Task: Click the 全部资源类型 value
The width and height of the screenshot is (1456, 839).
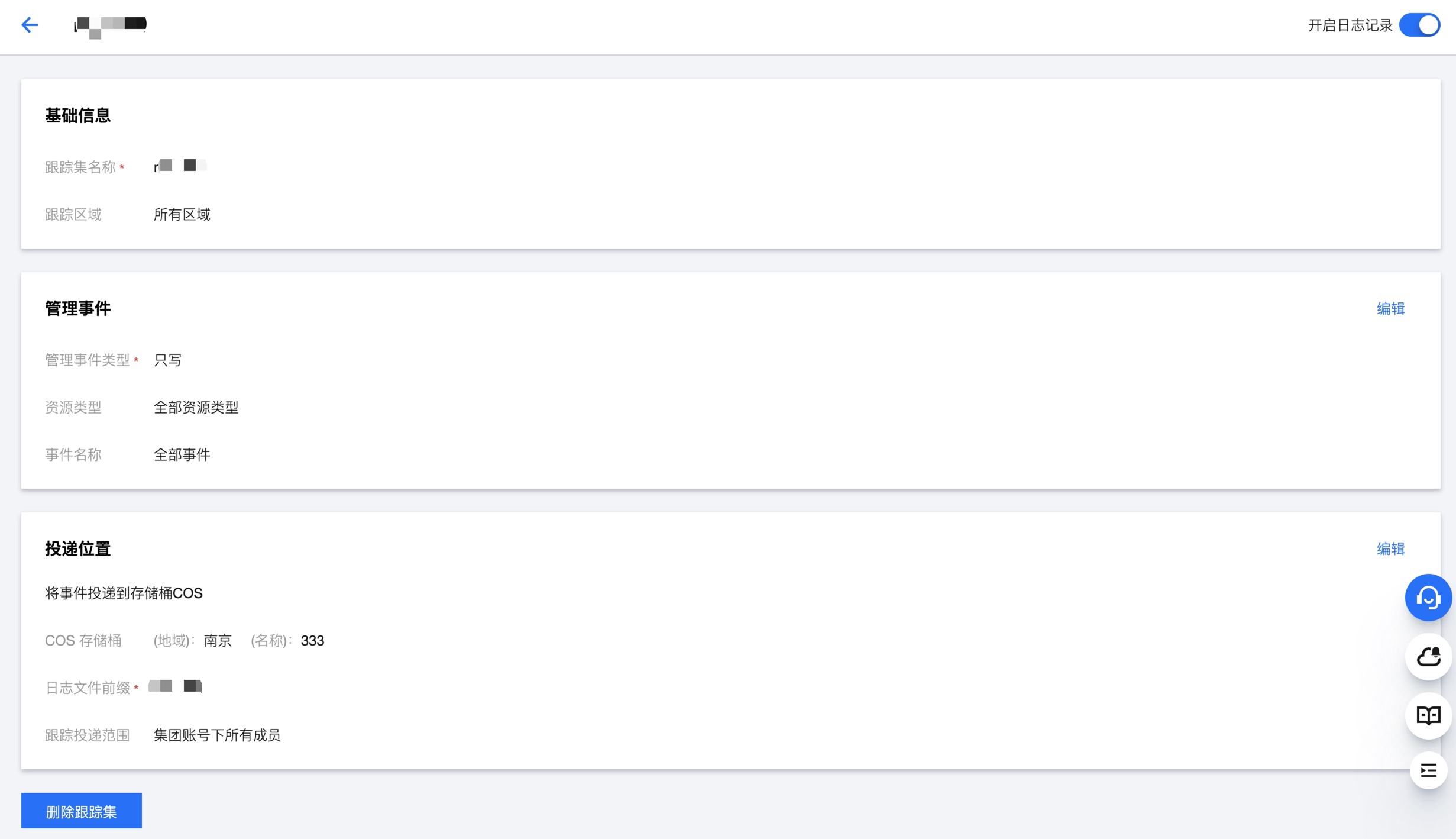Action: [196, 408]
